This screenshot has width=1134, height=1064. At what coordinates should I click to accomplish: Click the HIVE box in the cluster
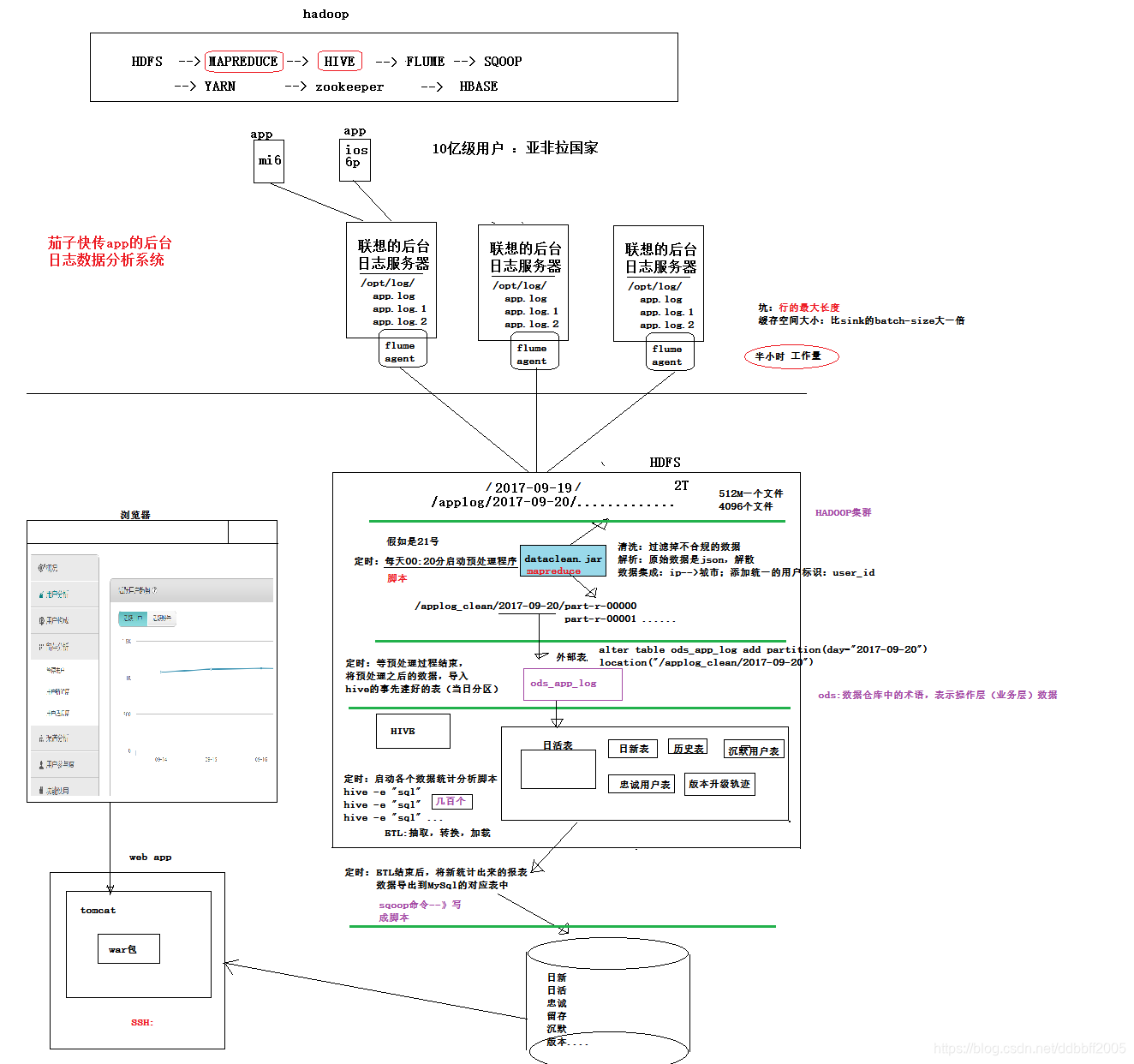click(x=413, y=731)
